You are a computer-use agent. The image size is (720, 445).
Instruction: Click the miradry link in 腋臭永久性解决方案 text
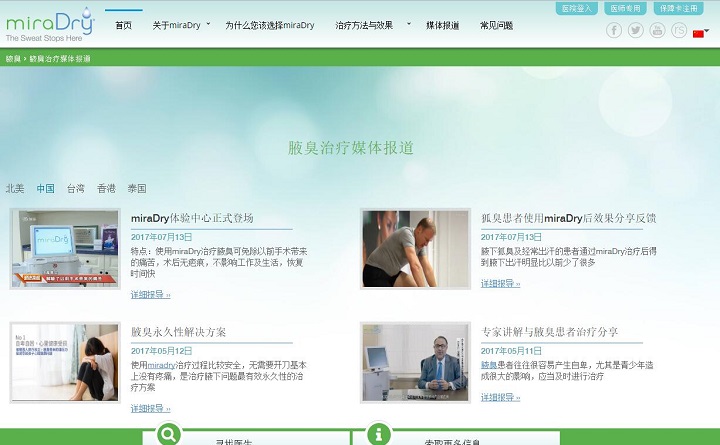(x=162, y=366)
